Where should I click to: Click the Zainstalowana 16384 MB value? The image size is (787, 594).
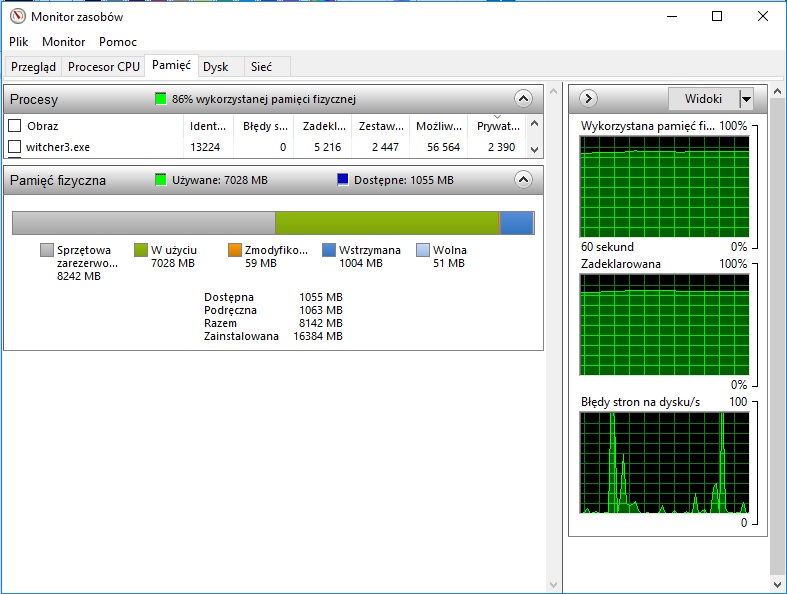pos(318,336)
